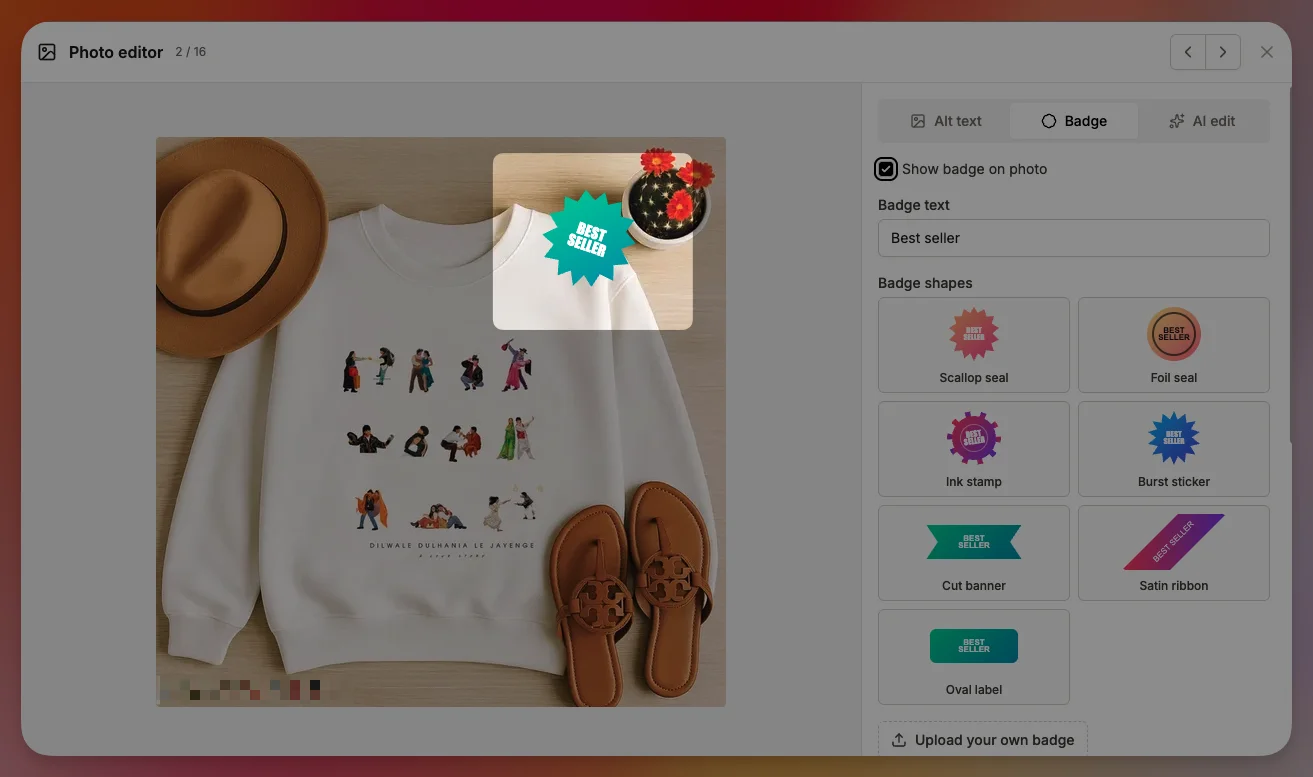Click the Photo editor title text

click(116, 52)
